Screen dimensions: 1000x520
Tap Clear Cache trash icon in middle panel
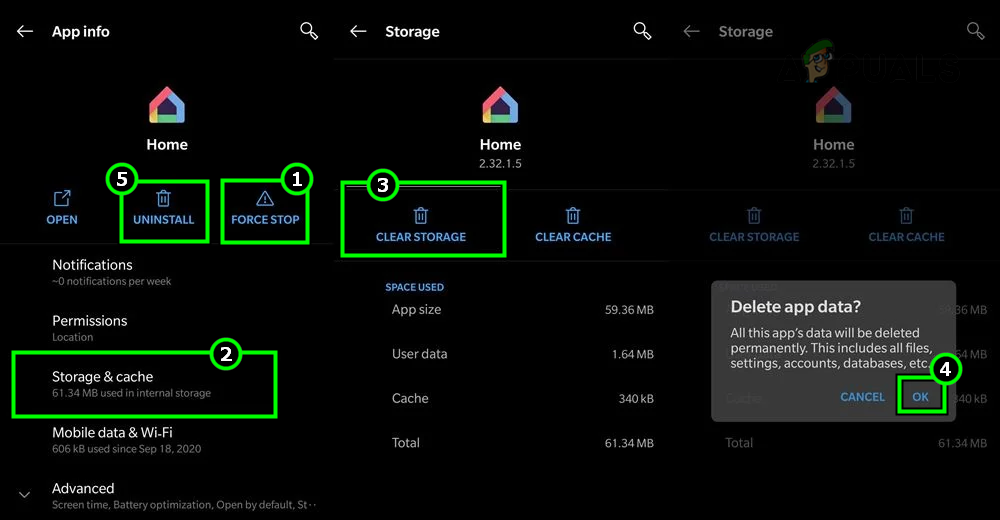tap(573, 215)
